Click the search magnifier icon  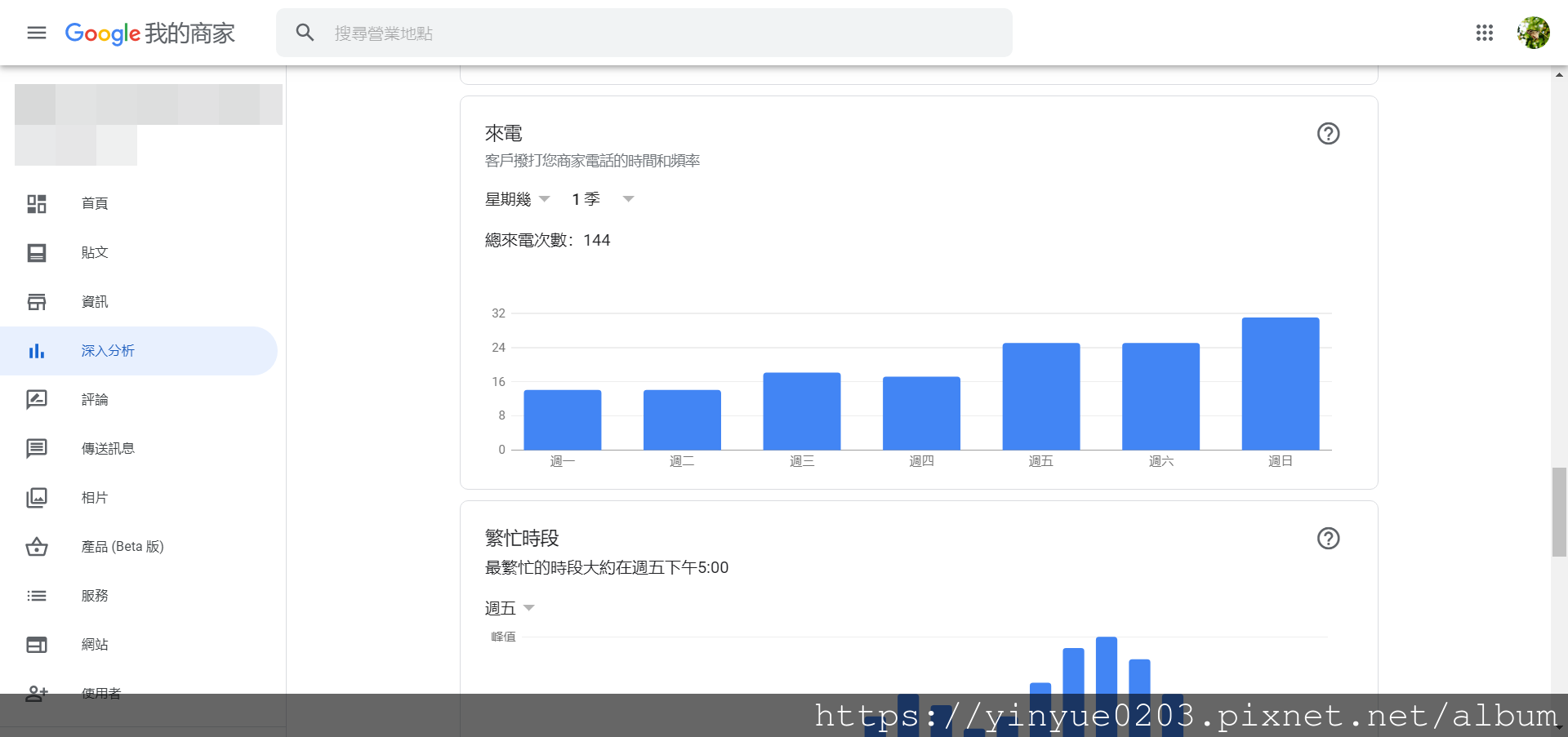[305, 33]
